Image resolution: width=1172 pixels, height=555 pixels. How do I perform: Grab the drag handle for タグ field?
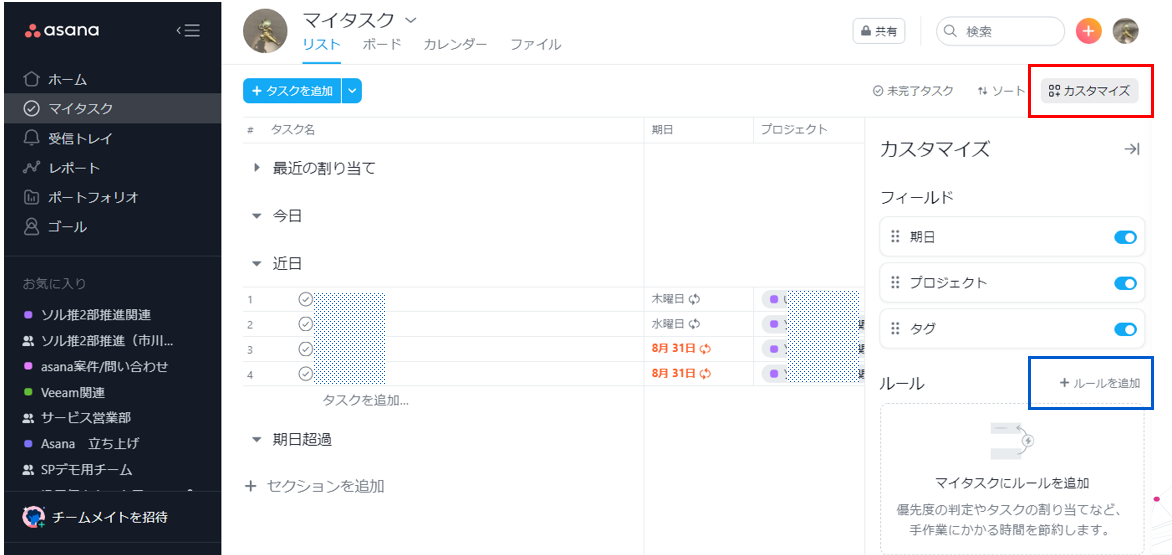tap(895, 329)
